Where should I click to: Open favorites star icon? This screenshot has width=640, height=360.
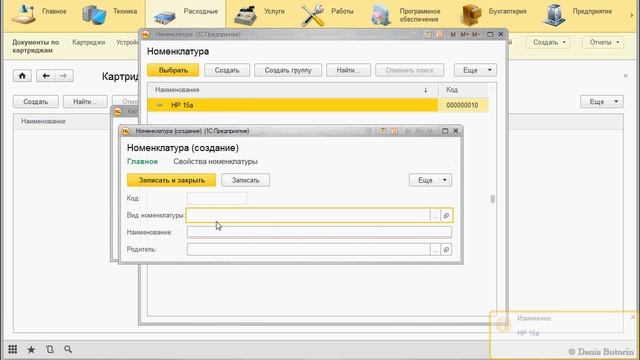[x=31, y=349]
